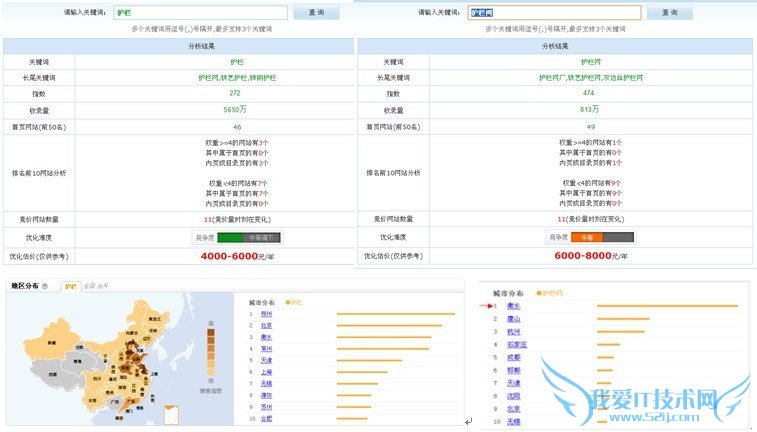The height and width of the screenshot is (432, 757).
Task: Click the price estimate 6000-8000元/年
Action: (590, 256)
